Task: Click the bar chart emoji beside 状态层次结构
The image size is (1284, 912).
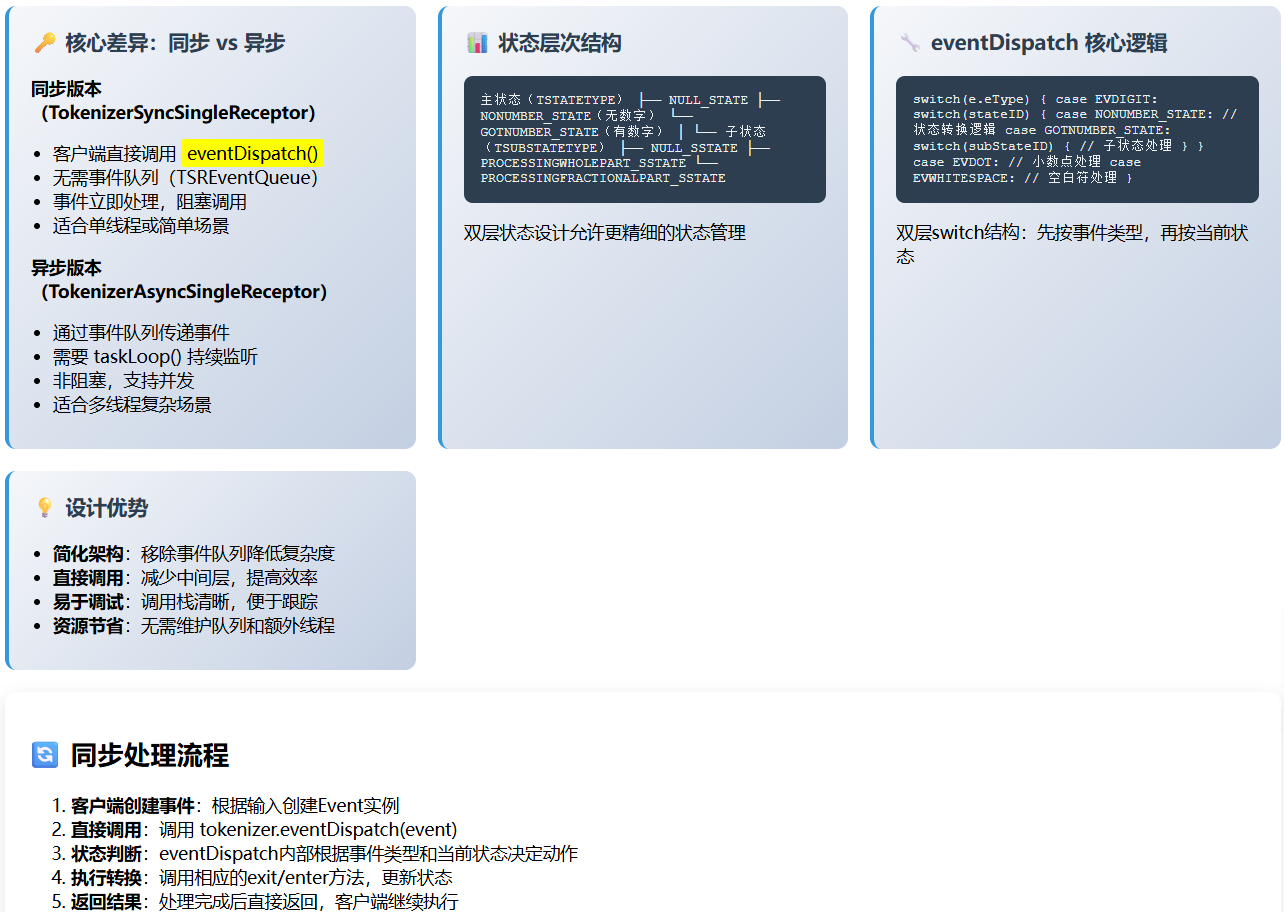Action: 477,43
